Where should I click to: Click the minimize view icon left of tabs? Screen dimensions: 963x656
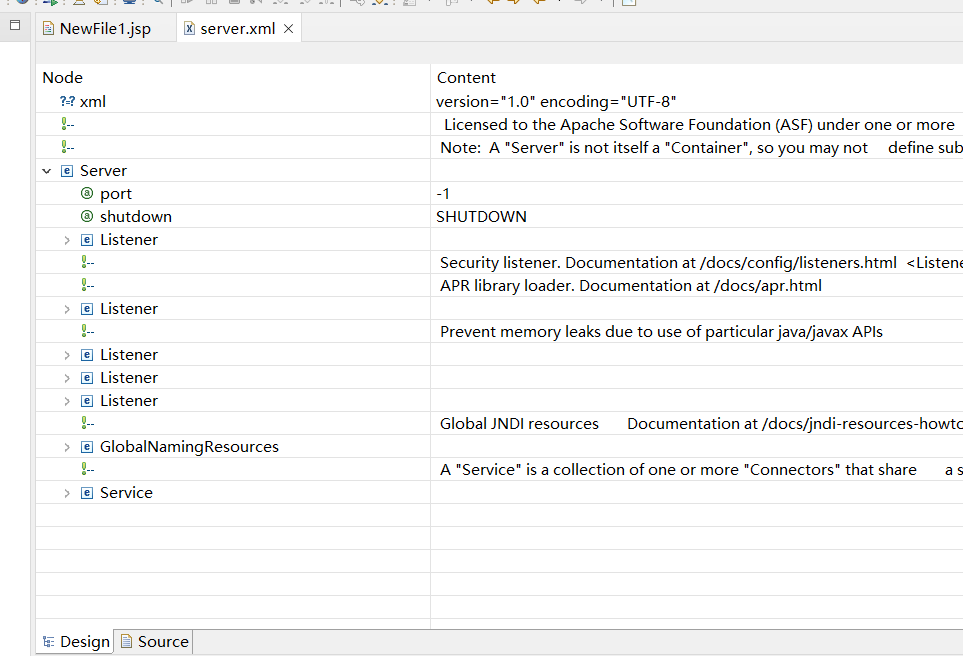point(15,25)
